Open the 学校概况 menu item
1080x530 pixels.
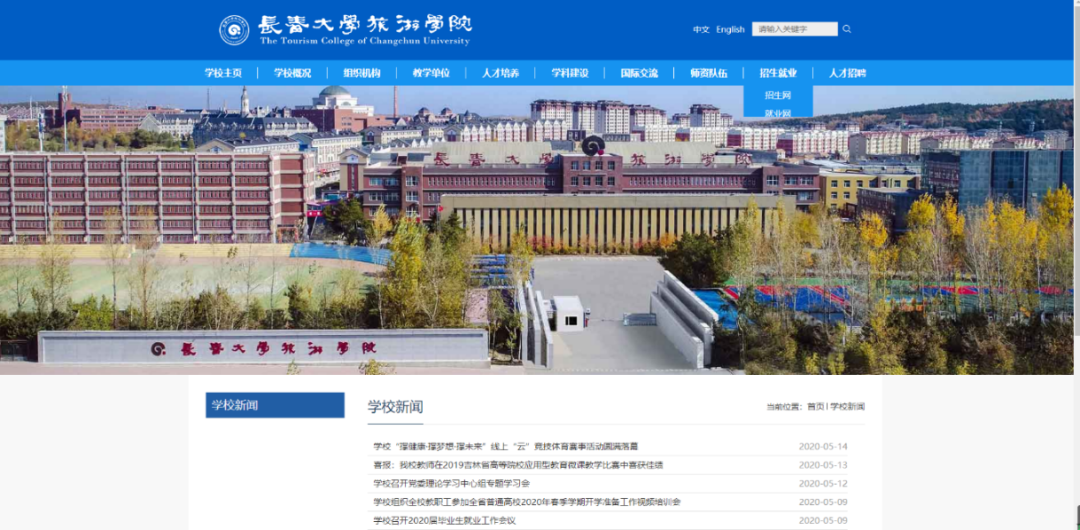click(x=293, y=73)
